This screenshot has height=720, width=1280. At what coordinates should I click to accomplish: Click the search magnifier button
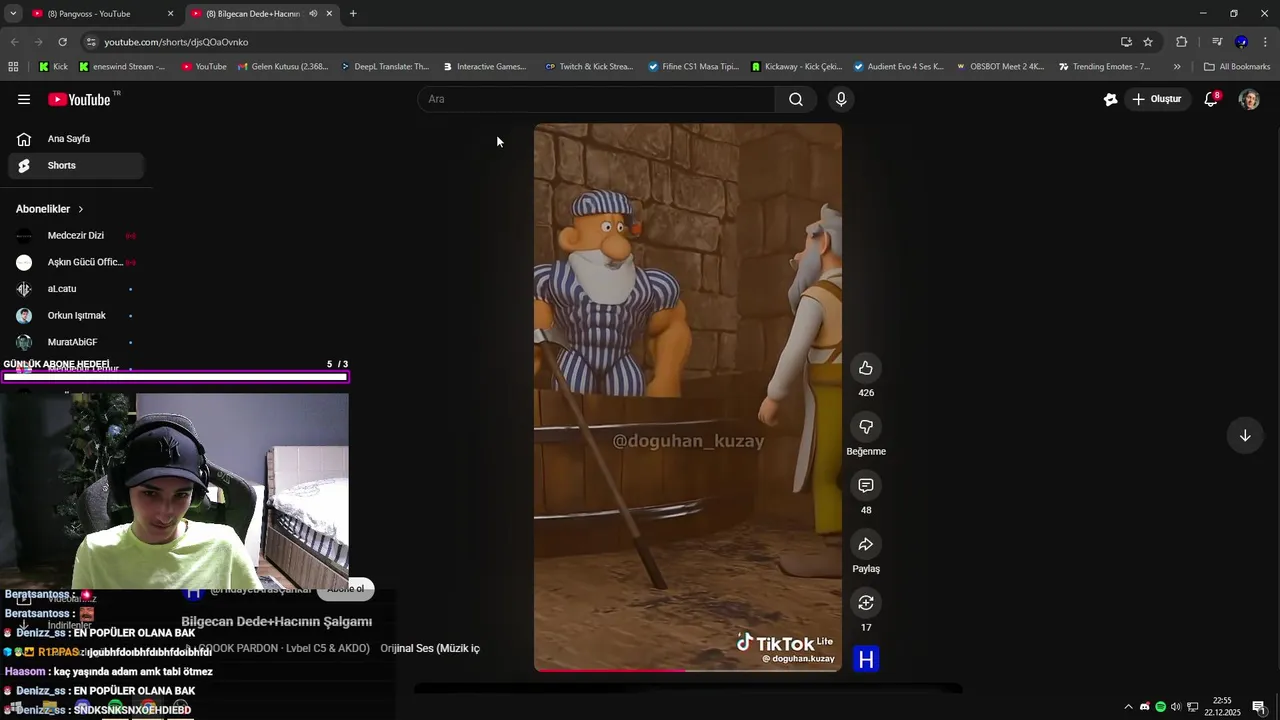click(x=796, y=99)
